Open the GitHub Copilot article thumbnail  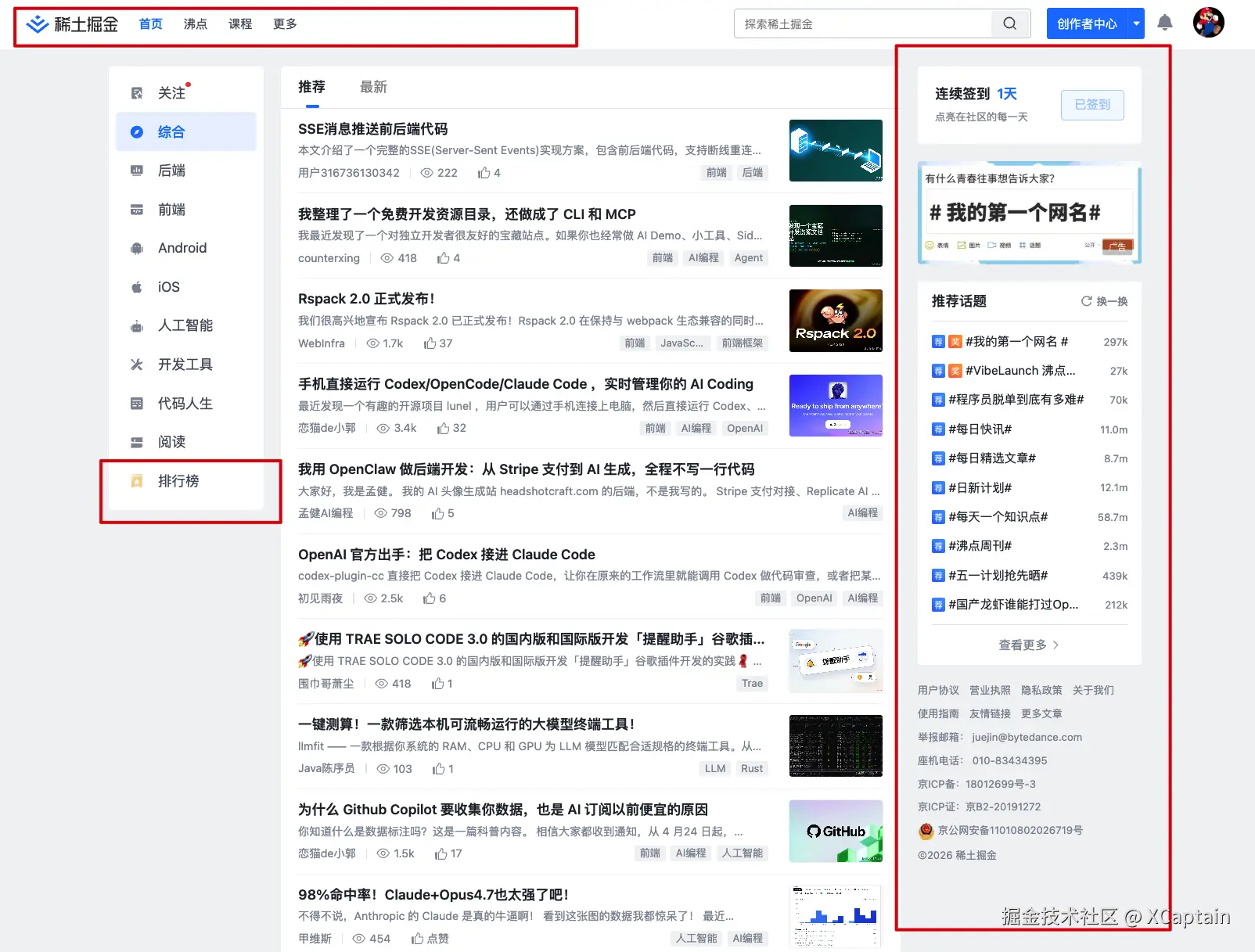tap(836, 832)
